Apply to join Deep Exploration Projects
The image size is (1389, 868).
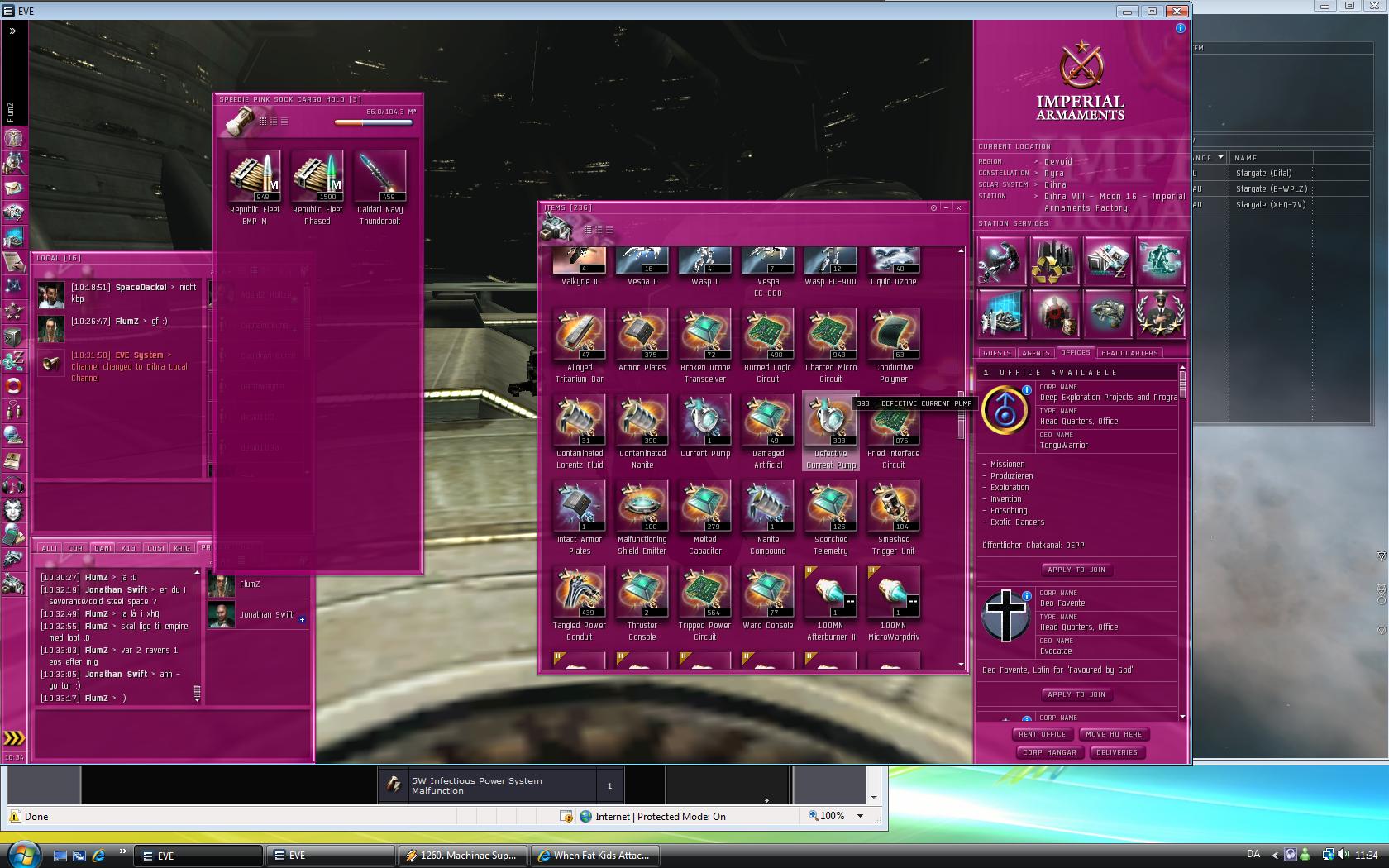(1076, 570)
